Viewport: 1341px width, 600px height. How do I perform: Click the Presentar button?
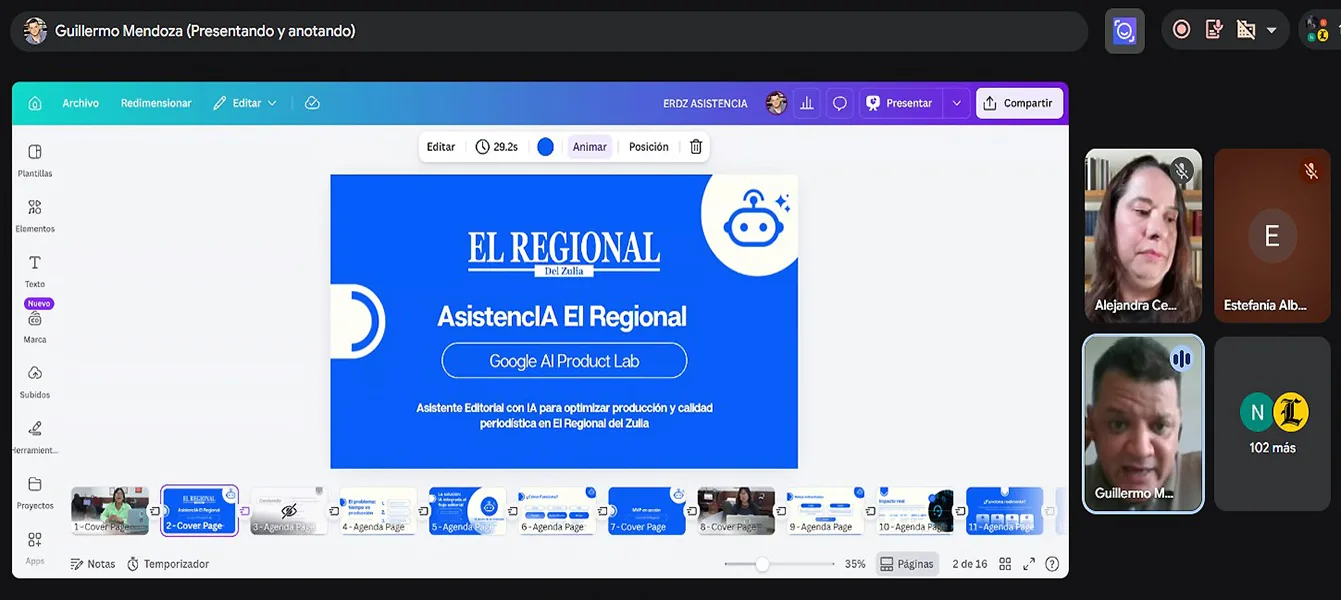click(x=899, y=103)
